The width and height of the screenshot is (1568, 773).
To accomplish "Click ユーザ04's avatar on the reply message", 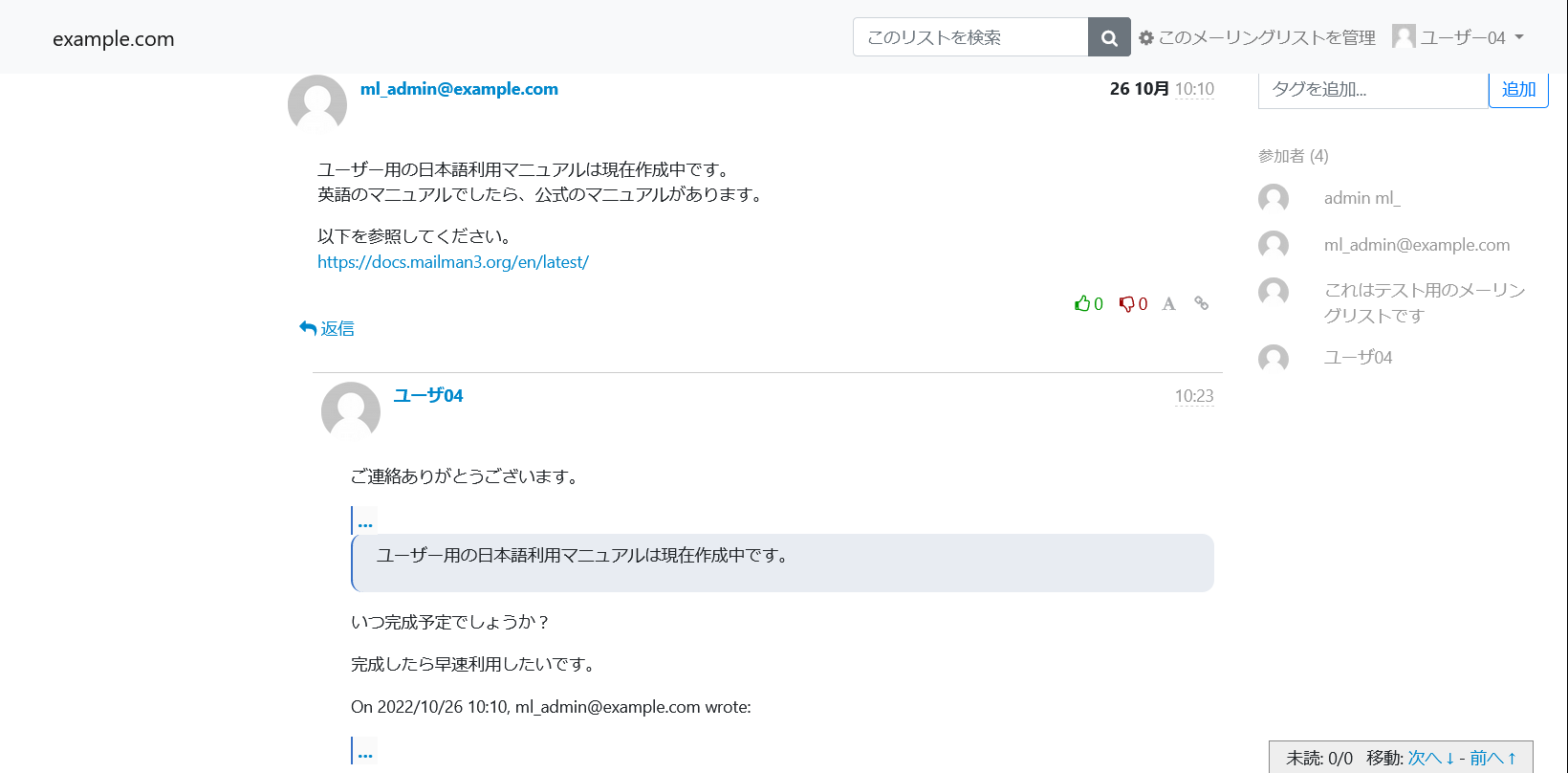I will (351, 410).
